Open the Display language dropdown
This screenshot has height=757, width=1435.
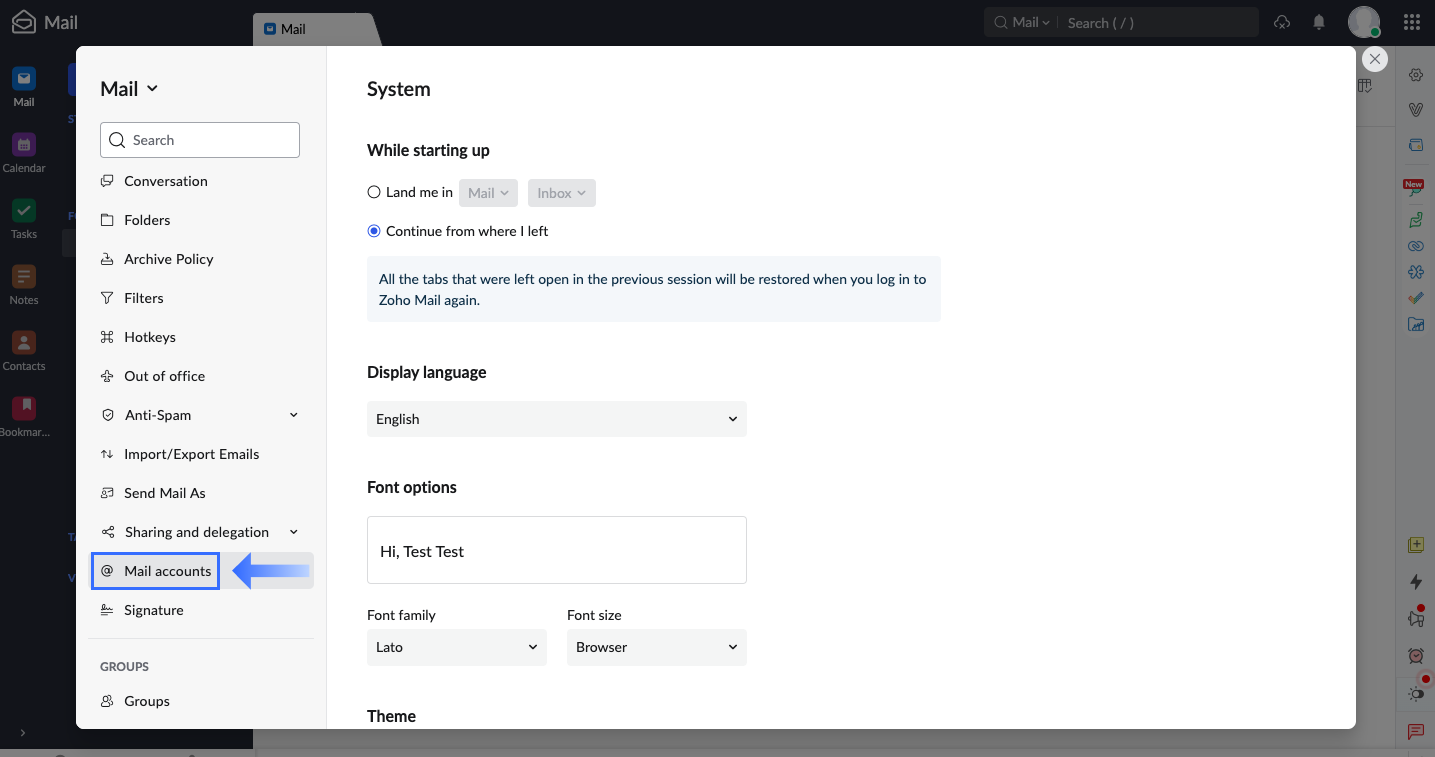[556, 419]
